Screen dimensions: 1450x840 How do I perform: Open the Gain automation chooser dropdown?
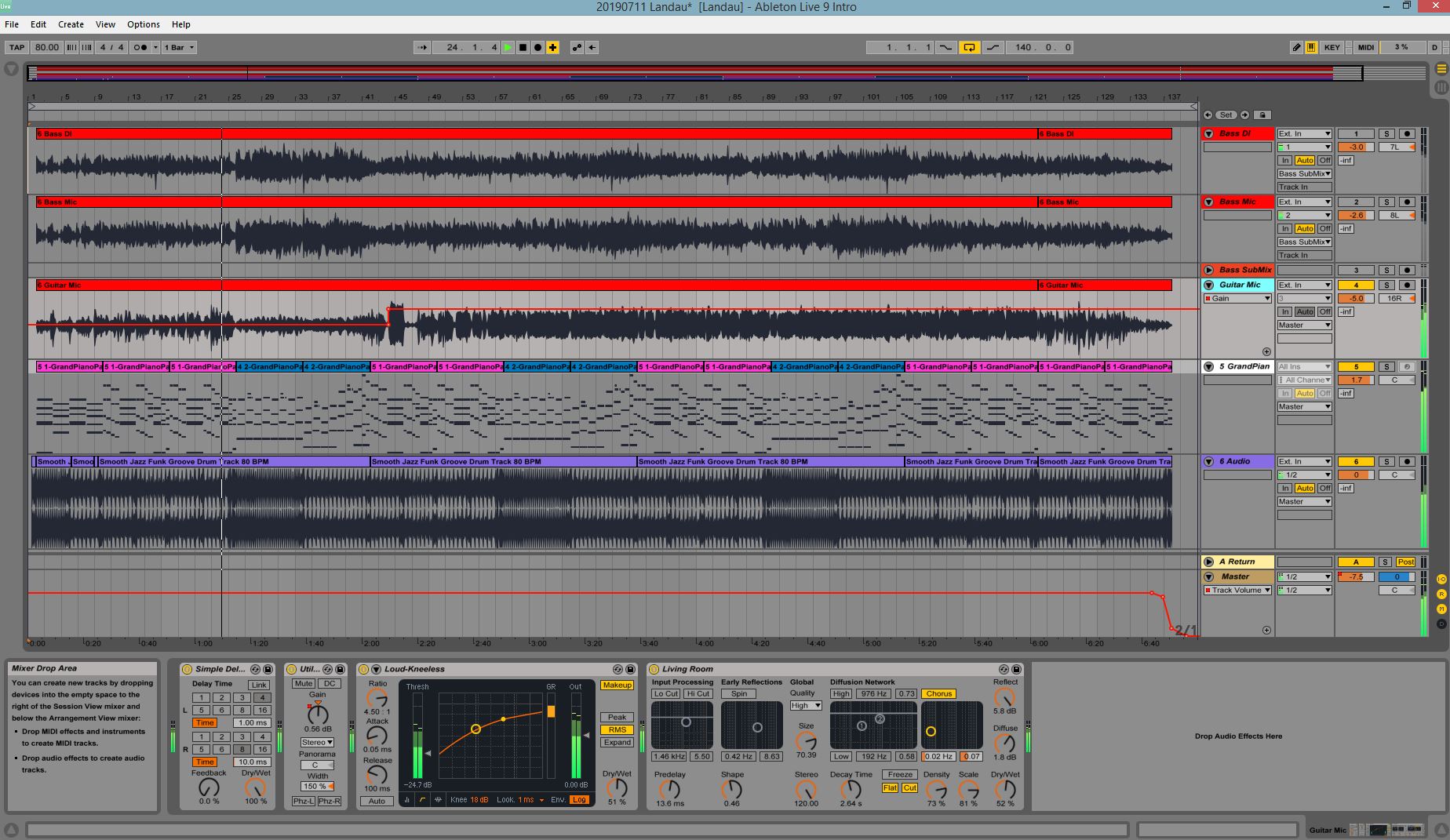point(1237,299)
